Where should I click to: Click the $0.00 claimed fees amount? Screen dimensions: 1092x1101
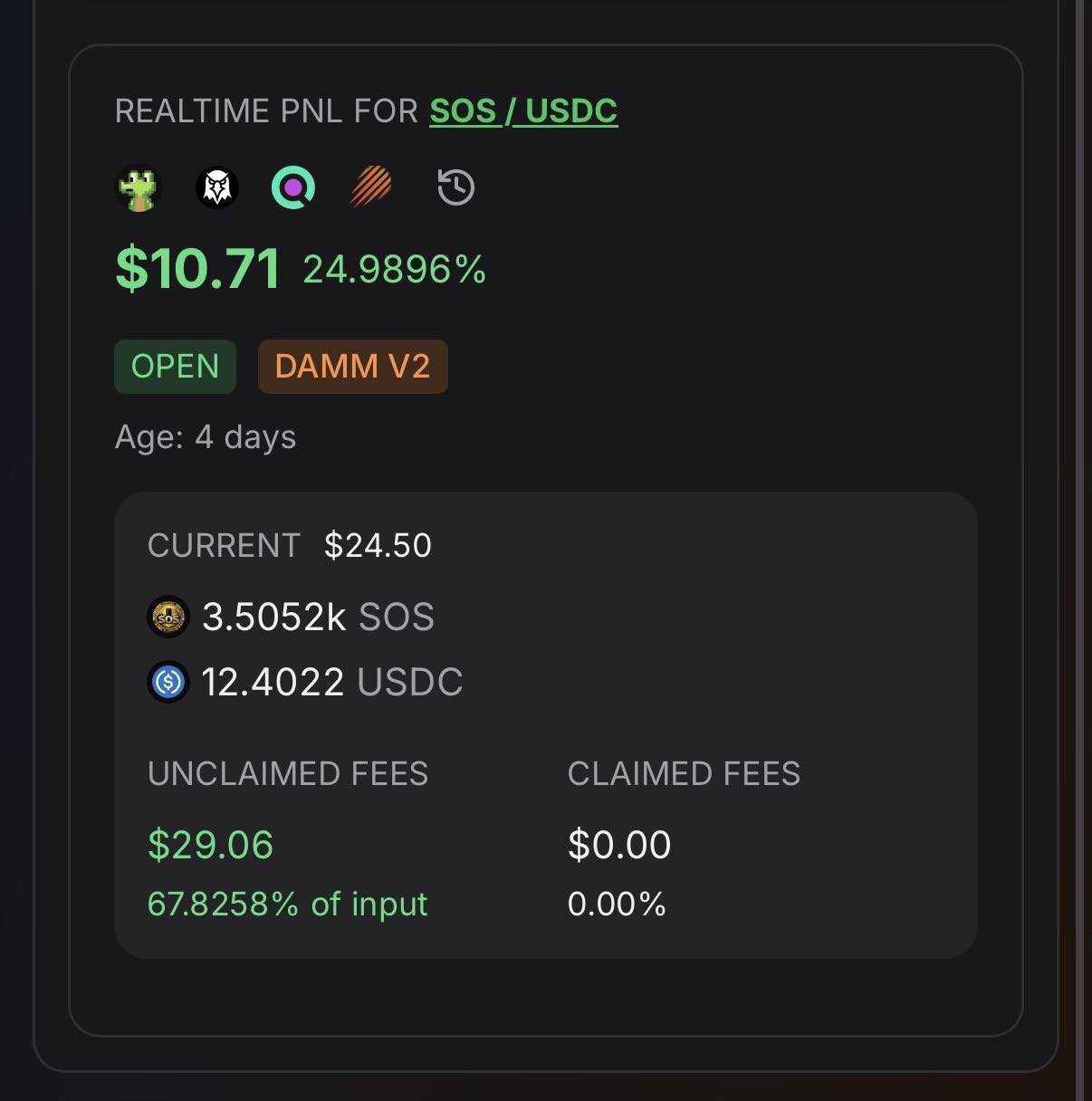[x=619, y=845]
